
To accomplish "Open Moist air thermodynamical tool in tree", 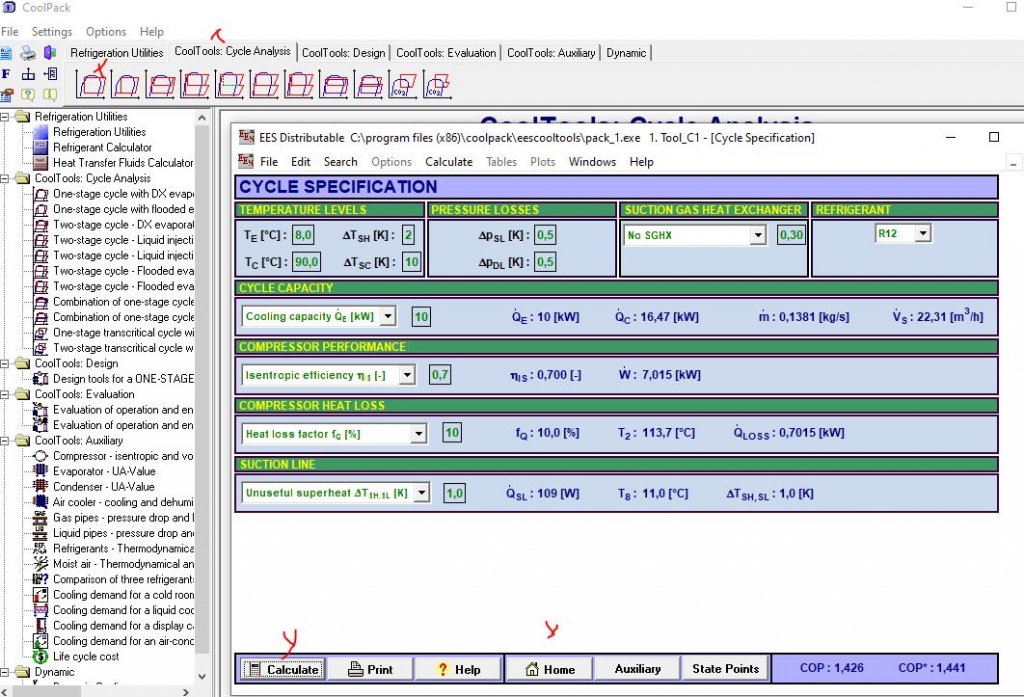I will [120, 564].
